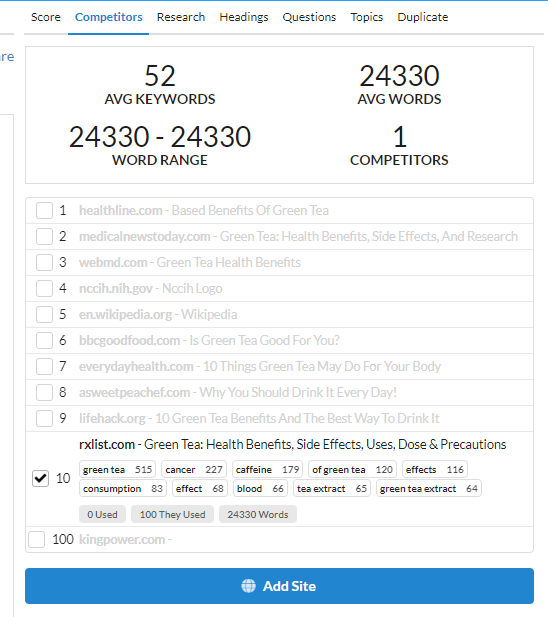The width and height of the screenshot is (548, 617).
Task: Switch to the Duplicate tab
Action: click(x=423, y=17)
